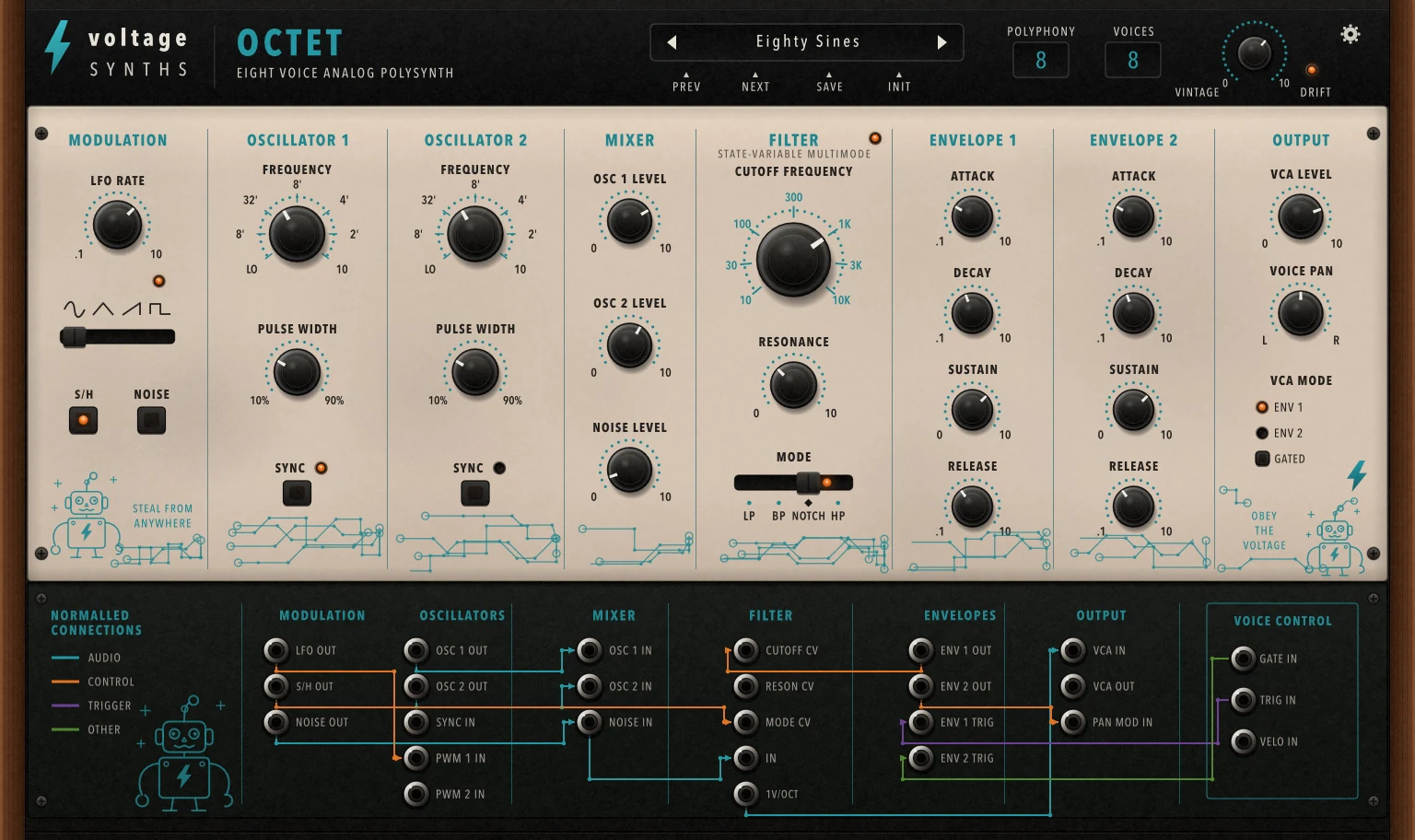The image size is (1415, 840).
Task: Click the LFO OUT jack
Action: pos(276,650)
